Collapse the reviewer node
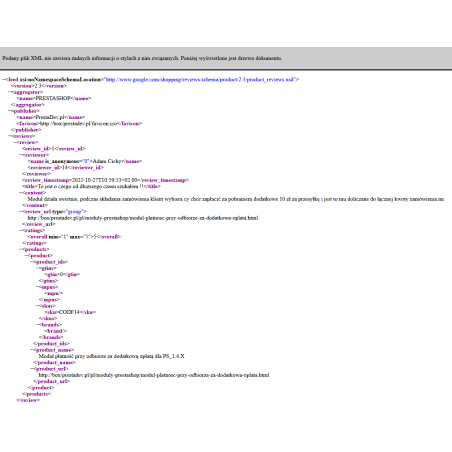This screenshot has height=452, width=452. 21,155
